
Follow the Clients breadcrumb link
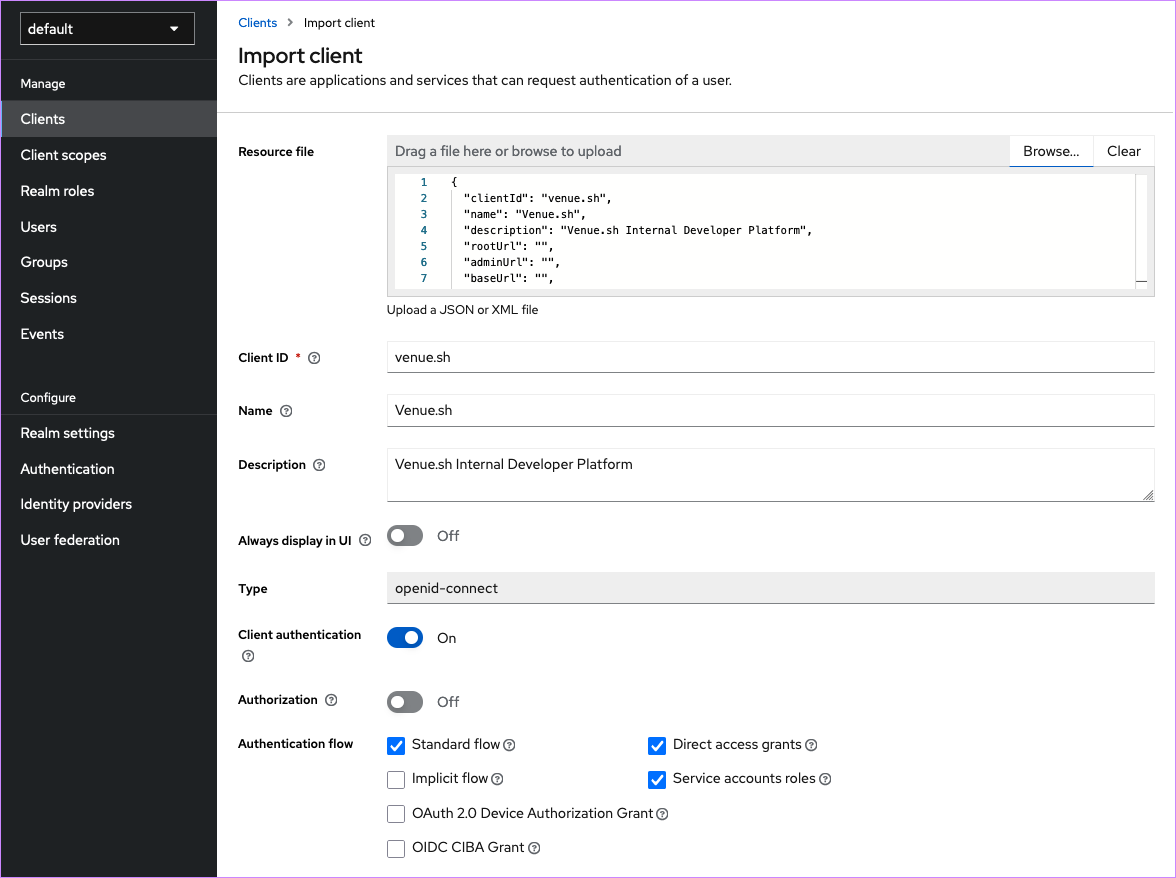[x=257, y=22]
